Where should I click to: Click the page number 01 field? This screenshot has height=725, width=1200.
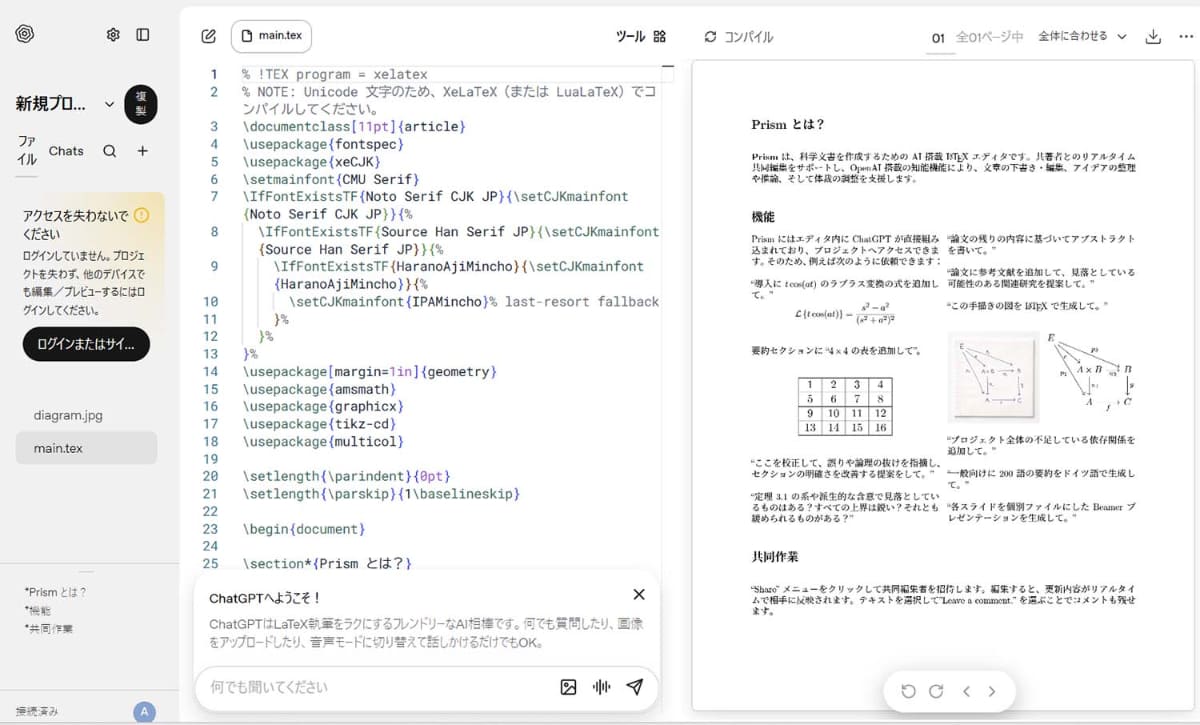coord(938,38)
